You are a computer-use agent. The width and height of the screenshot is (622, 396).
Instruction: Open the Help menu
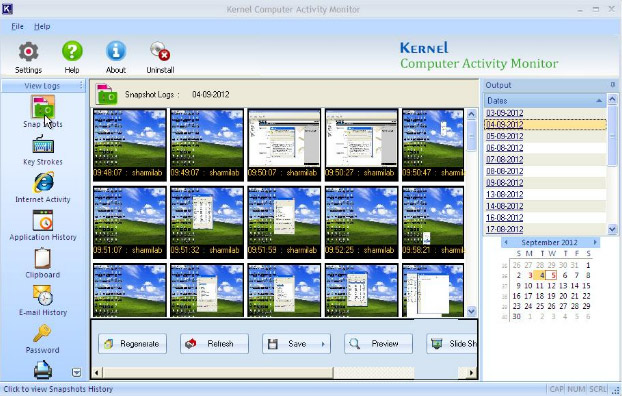pos(42,27)
